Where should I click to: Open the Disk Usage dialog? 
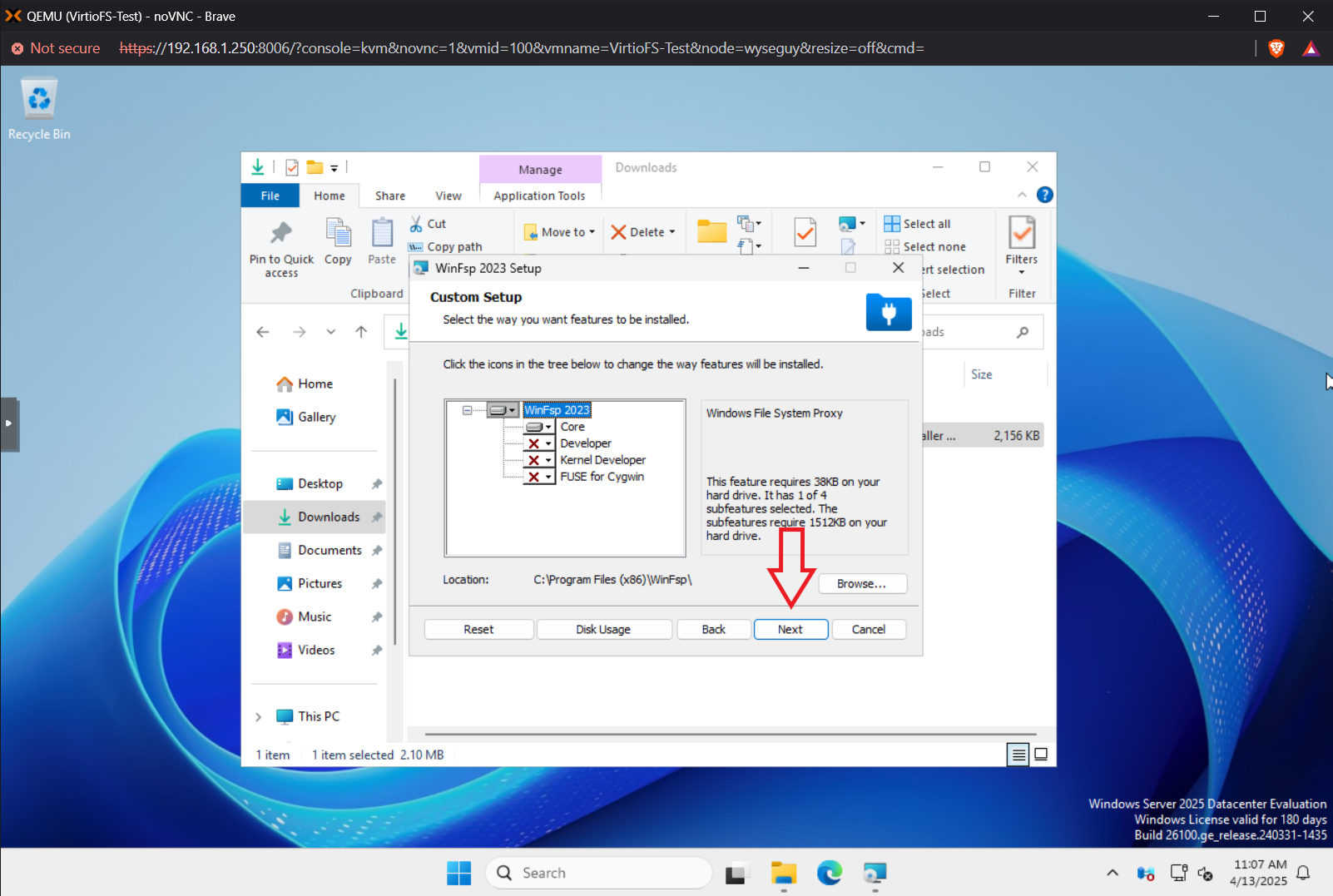(x=603, y=630)
